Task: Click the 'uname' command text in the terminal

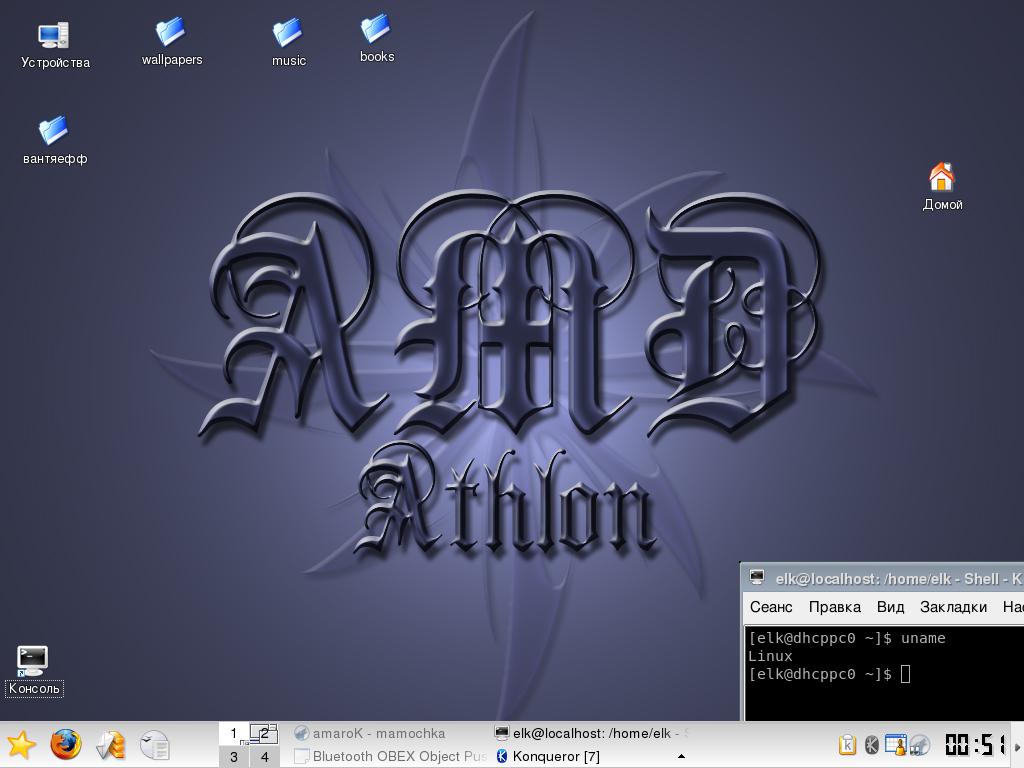Action: pos(923,638)
